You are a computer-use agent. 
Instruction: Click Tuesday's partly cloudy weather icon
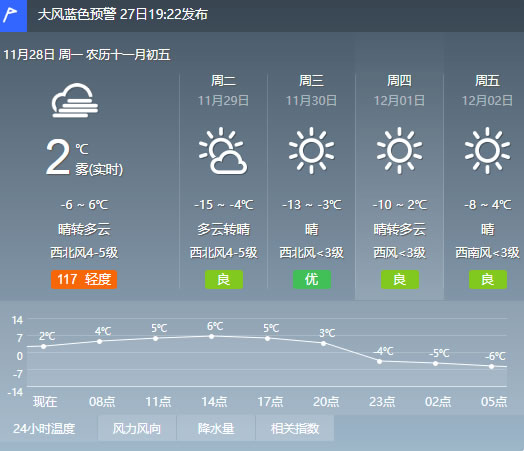coord(223,150)
